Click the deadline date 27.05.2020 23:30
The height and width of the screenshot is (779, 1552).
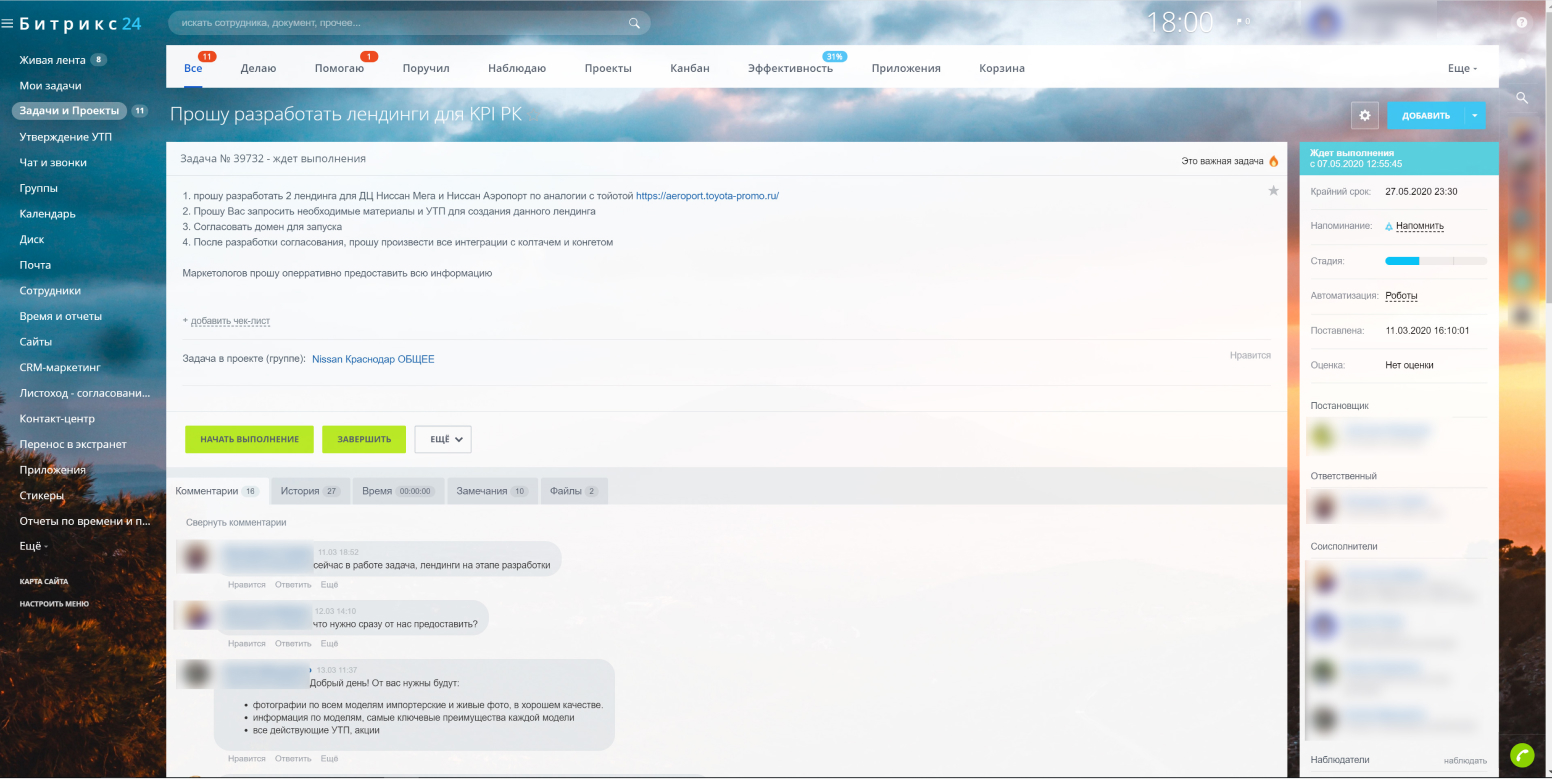click(1421, 191)
